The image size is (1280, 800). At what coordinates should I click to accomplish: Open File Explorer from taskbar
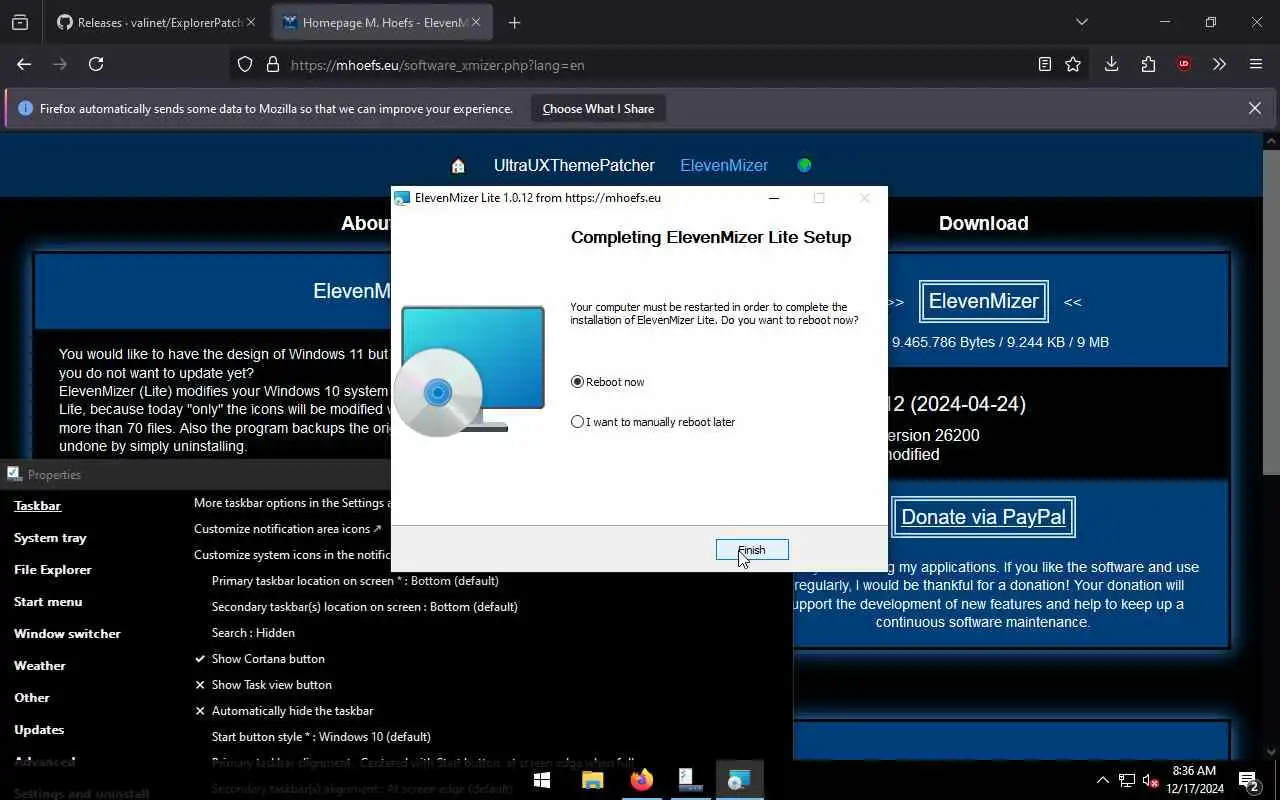click(592, 780)
